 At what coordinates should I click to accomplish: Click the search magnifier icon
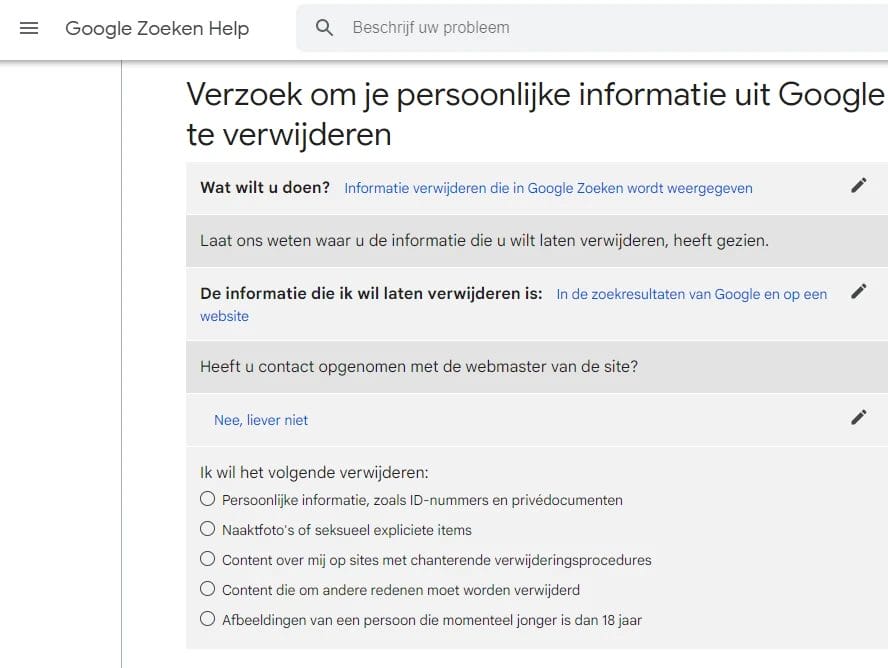click(x=324, y=28)
